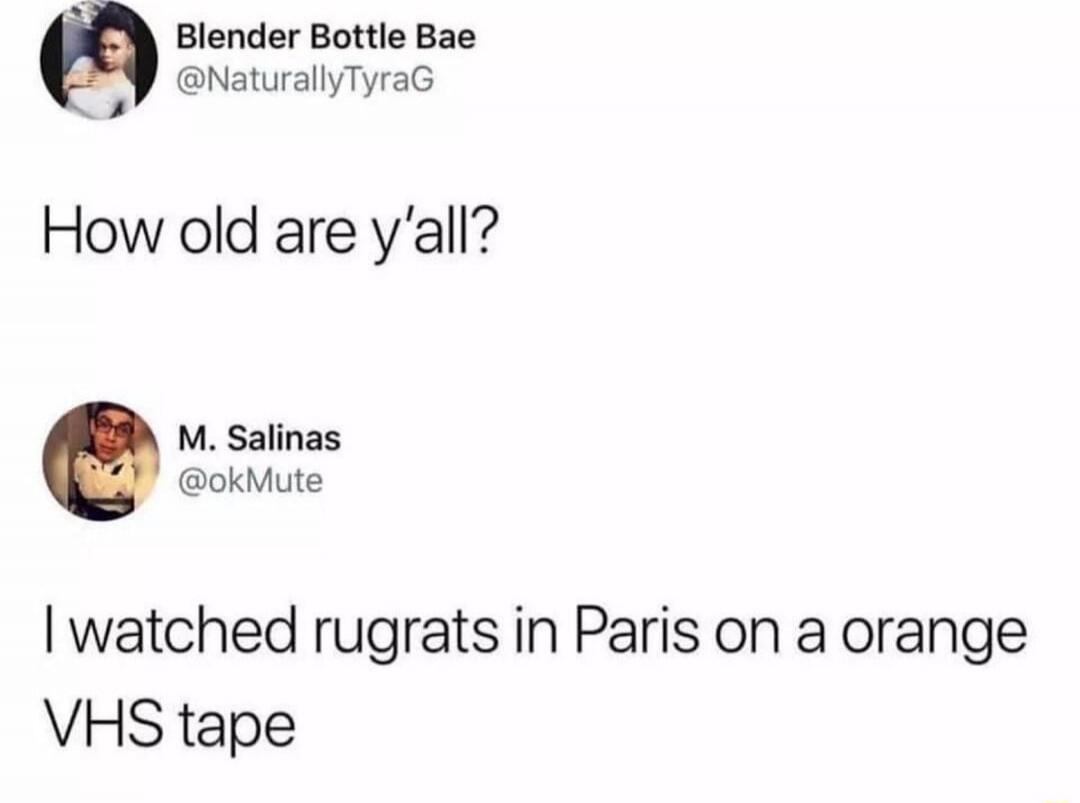The image size is (1080, 803).
Task: Visit the @okMute handle
Action: point(250,481)
